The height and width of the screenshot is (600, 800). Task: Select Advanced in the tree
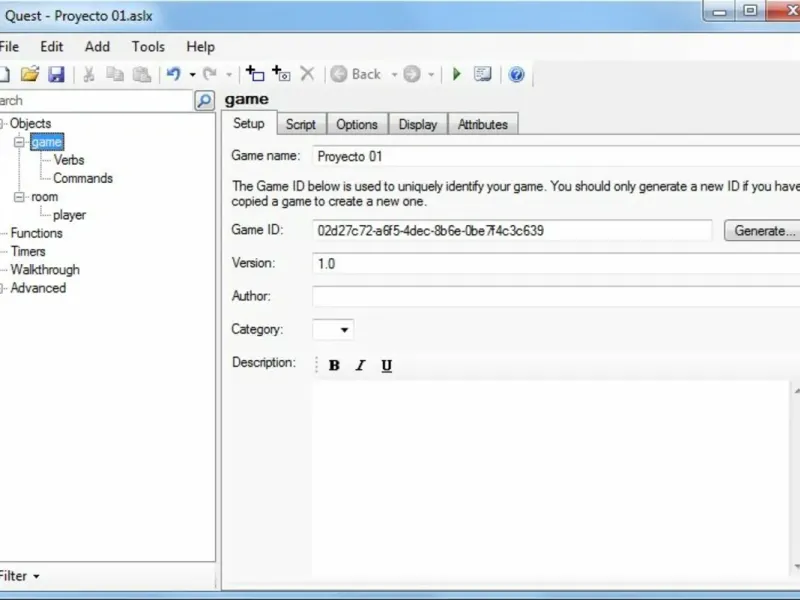coord(38,288)
